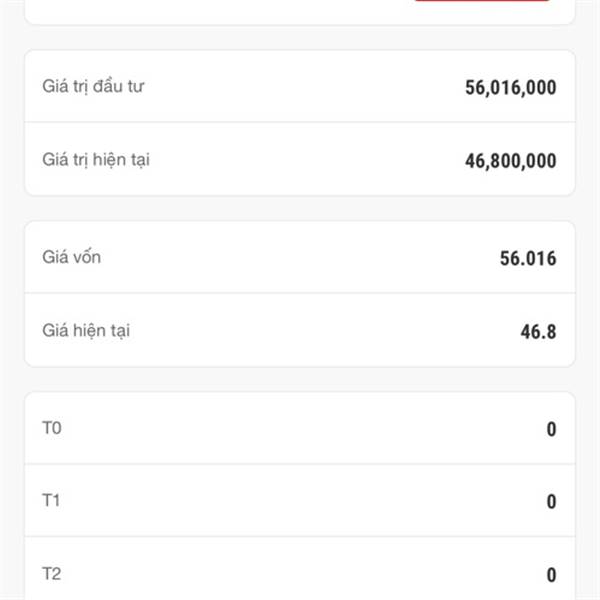Tap the white card above 'Giá trị đầu tư'

click(300, 11)
